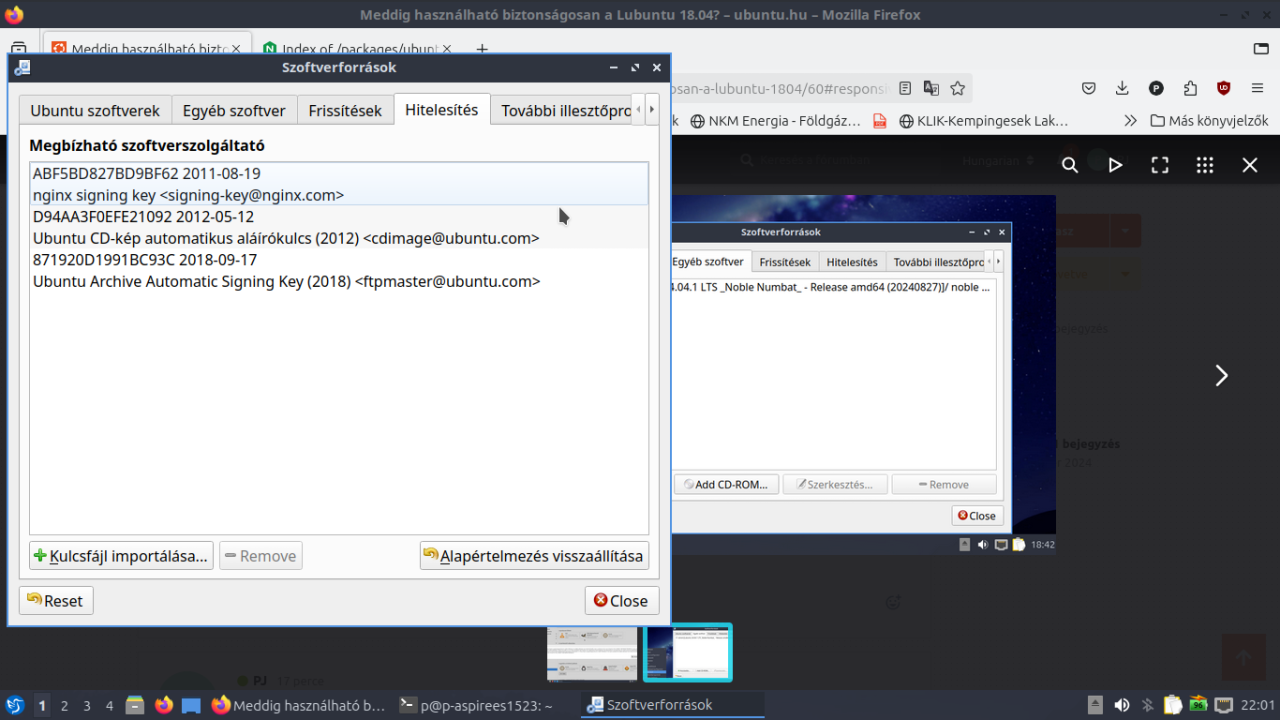Image resolution: width=1280 pixels, height=720 pixels.
Task: Click the network icon in system tray
Action: pos(1223,705)
